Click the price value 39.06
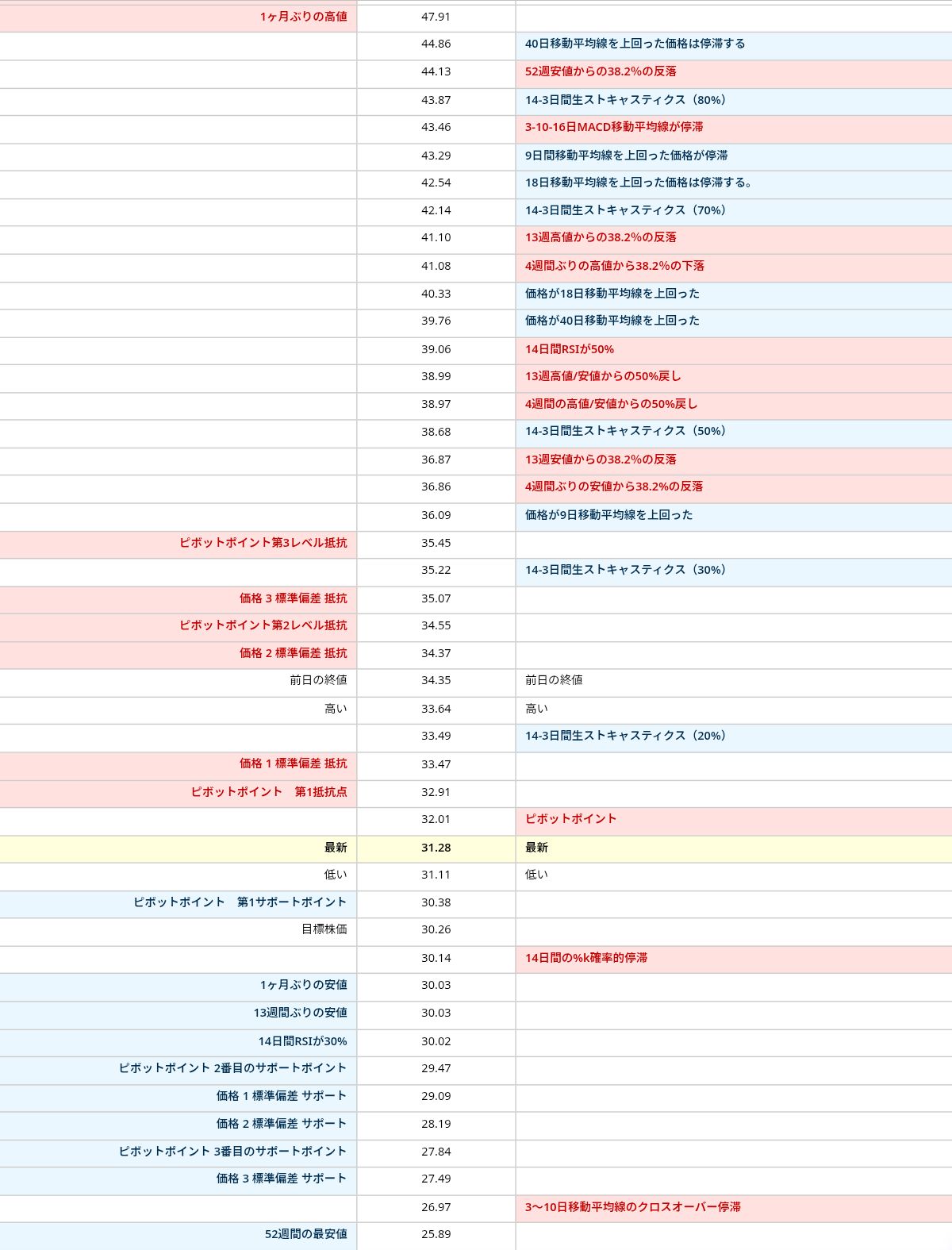952x1250 pixels. point(436,349)
